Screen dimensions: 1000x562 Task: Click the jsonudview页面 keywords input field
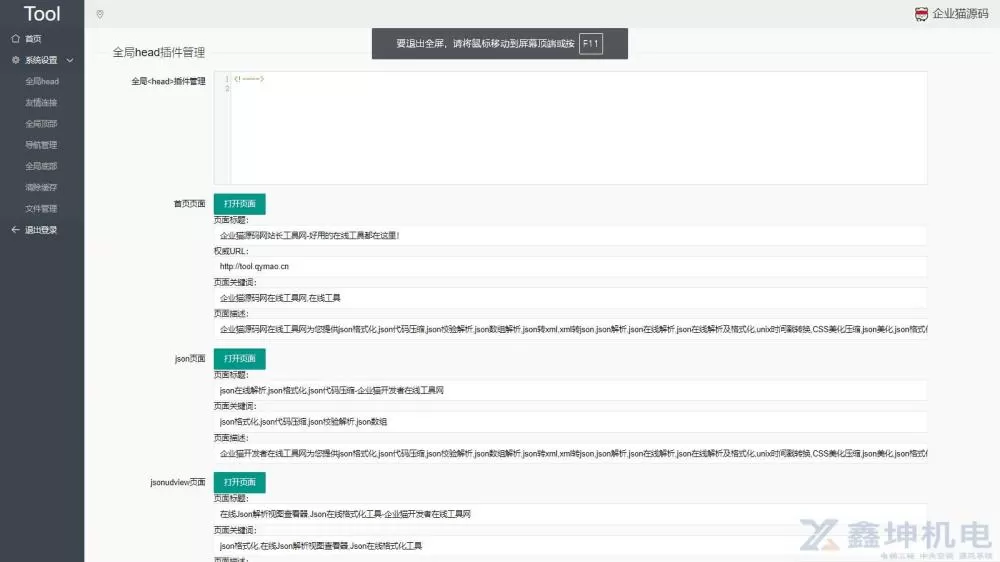[x=570, y=546]
